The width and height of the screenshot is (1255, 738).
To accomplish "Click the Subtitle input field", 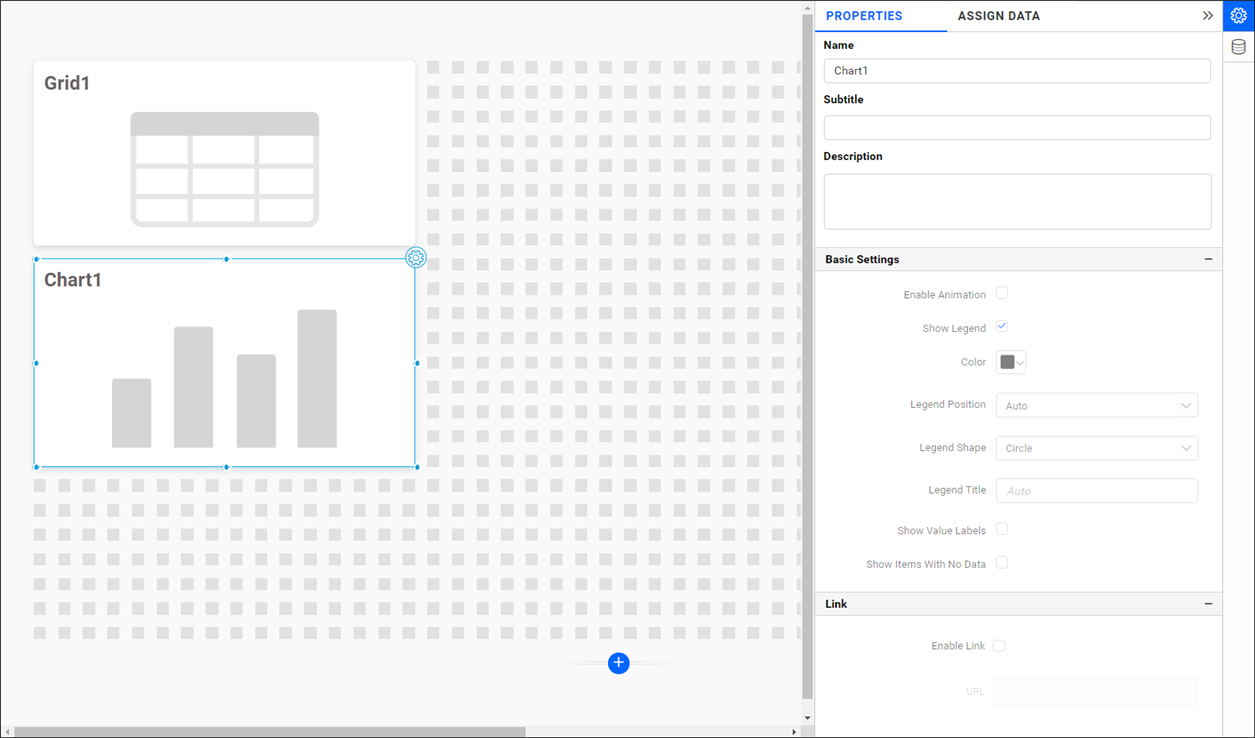I will point(1017,128).
